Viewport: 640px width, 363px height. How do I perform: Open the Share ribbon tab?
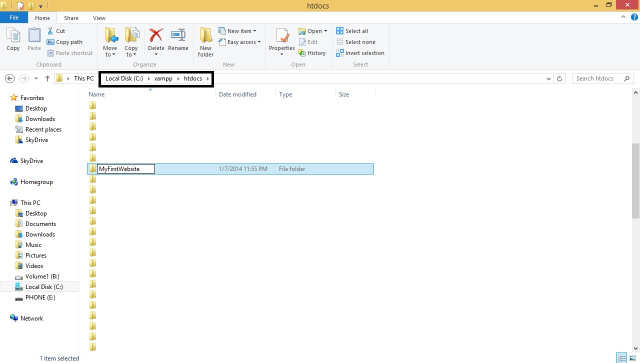tap(71, 18)
